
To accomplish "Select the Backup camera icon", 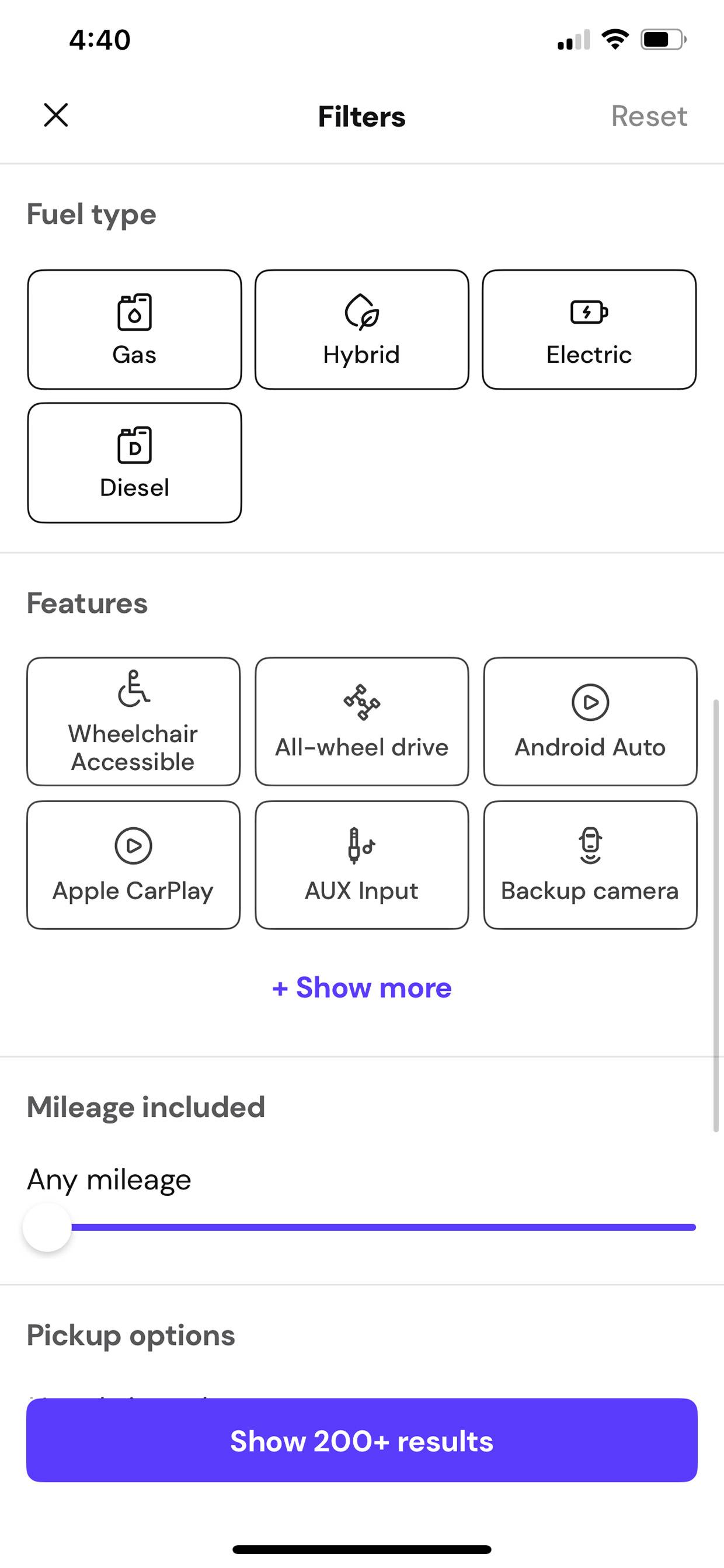I will pos(590,845).
